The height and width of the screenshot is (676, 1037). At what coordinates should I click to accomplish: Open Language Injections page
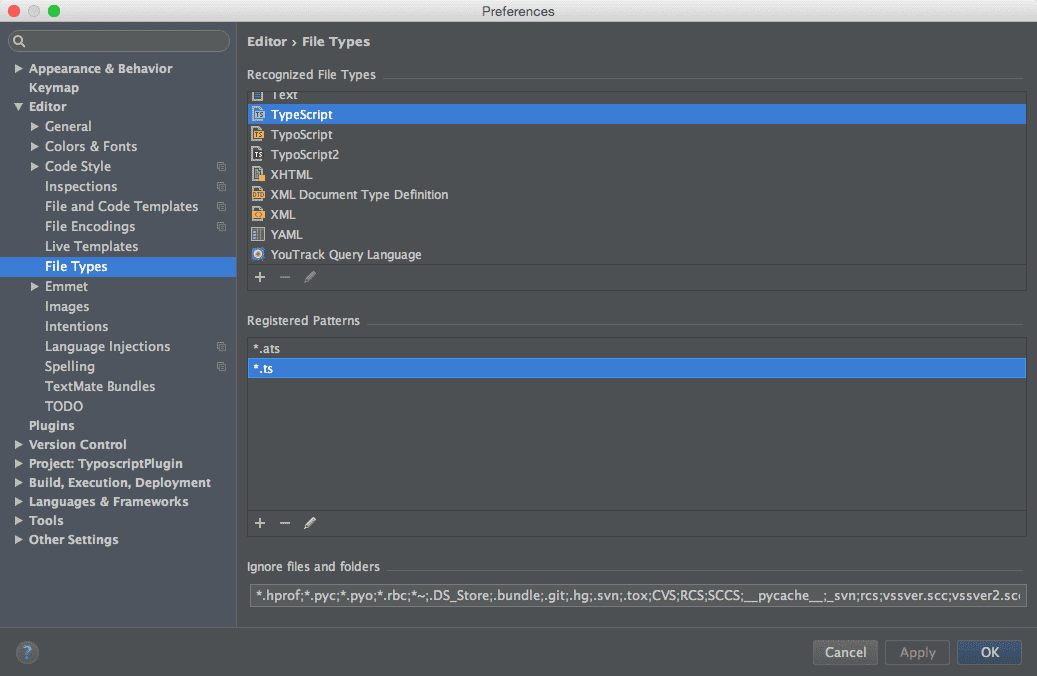pyautogui.click(x=107, y=347)
